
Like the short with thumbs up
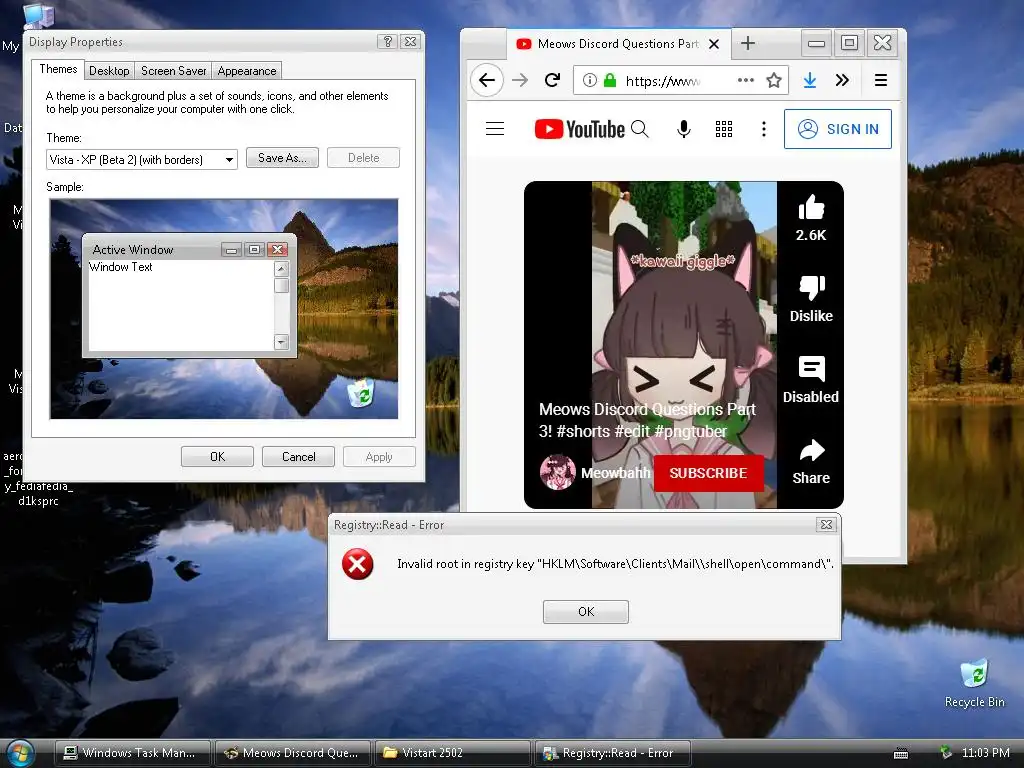pos(811,208)
